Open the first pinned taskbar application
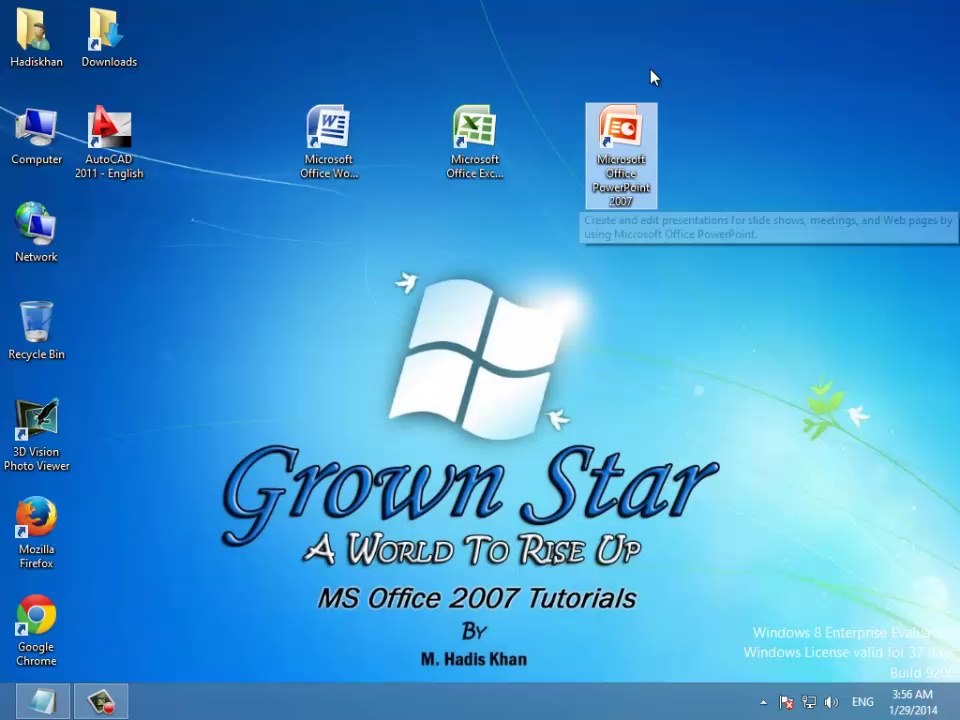This screenshot has width=960, height=720. (x=42, y=701)
